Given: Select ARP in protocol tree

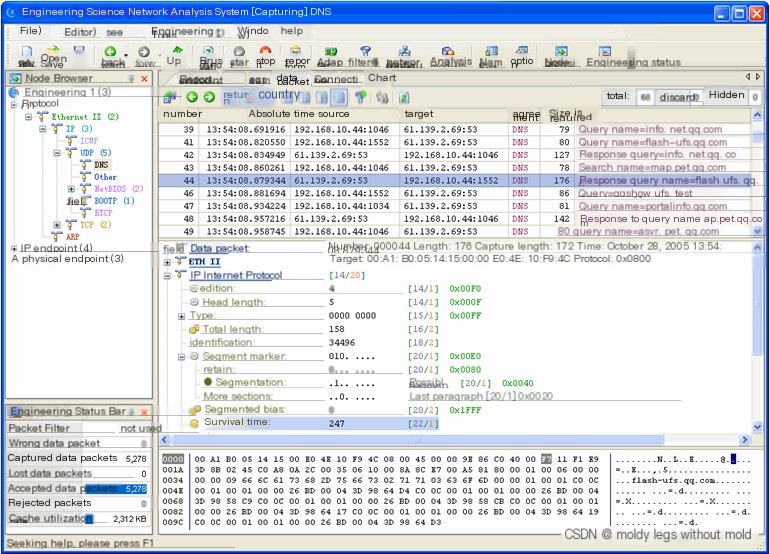Looking at the screenshot, I should [73, 237].
